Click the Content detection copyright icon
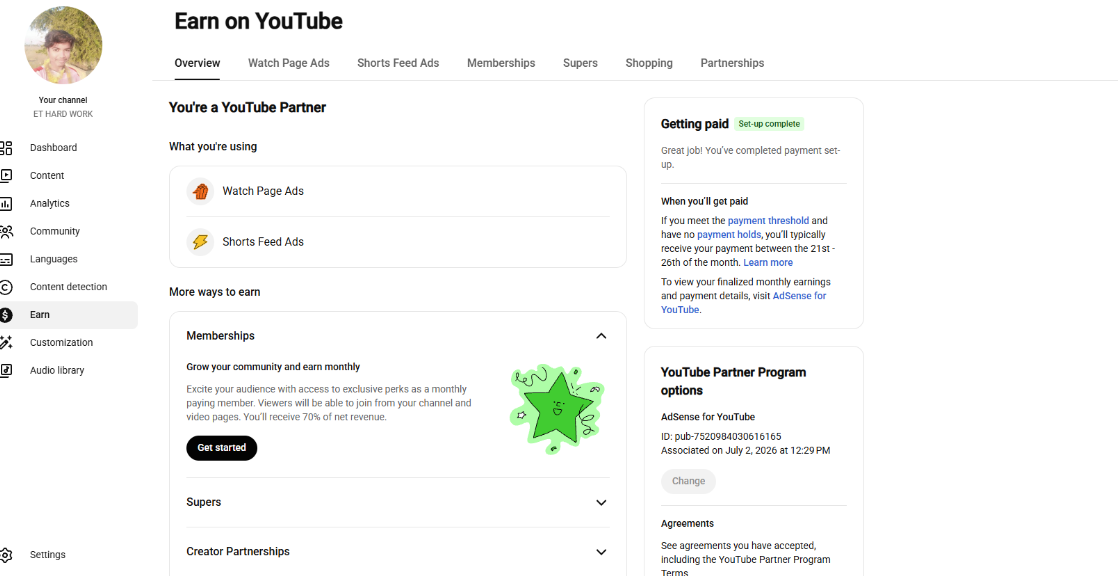This screenshot has width=1118, height=576. (x=6, y=287)
